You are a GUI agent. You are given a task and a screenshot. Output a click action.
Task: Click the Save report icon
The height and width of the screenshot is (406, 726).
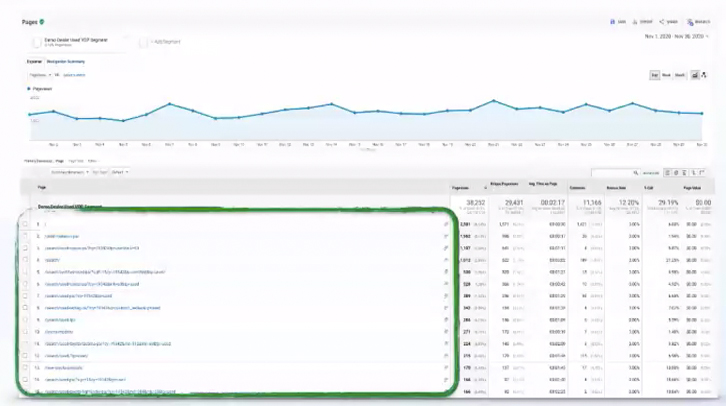[613, 22]
